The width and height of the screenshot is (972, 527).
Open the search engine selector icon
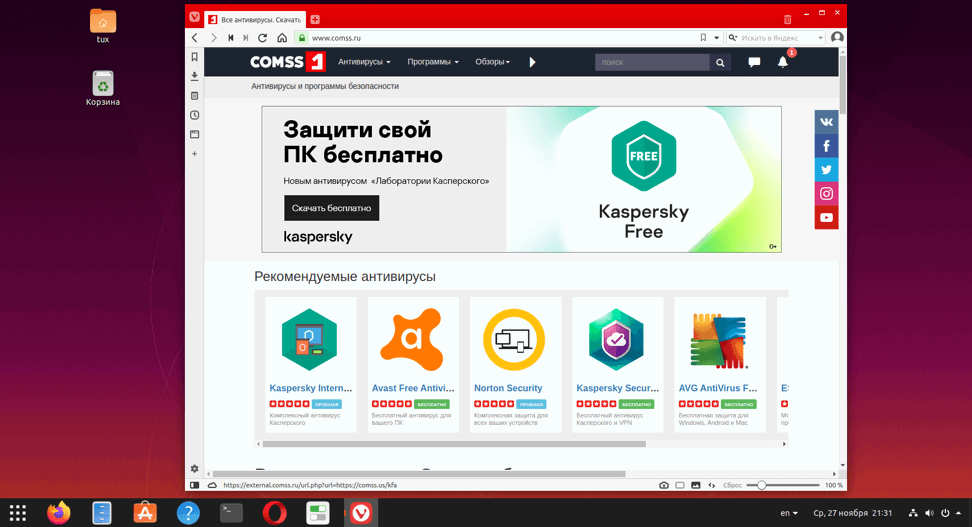pos(733,38)
